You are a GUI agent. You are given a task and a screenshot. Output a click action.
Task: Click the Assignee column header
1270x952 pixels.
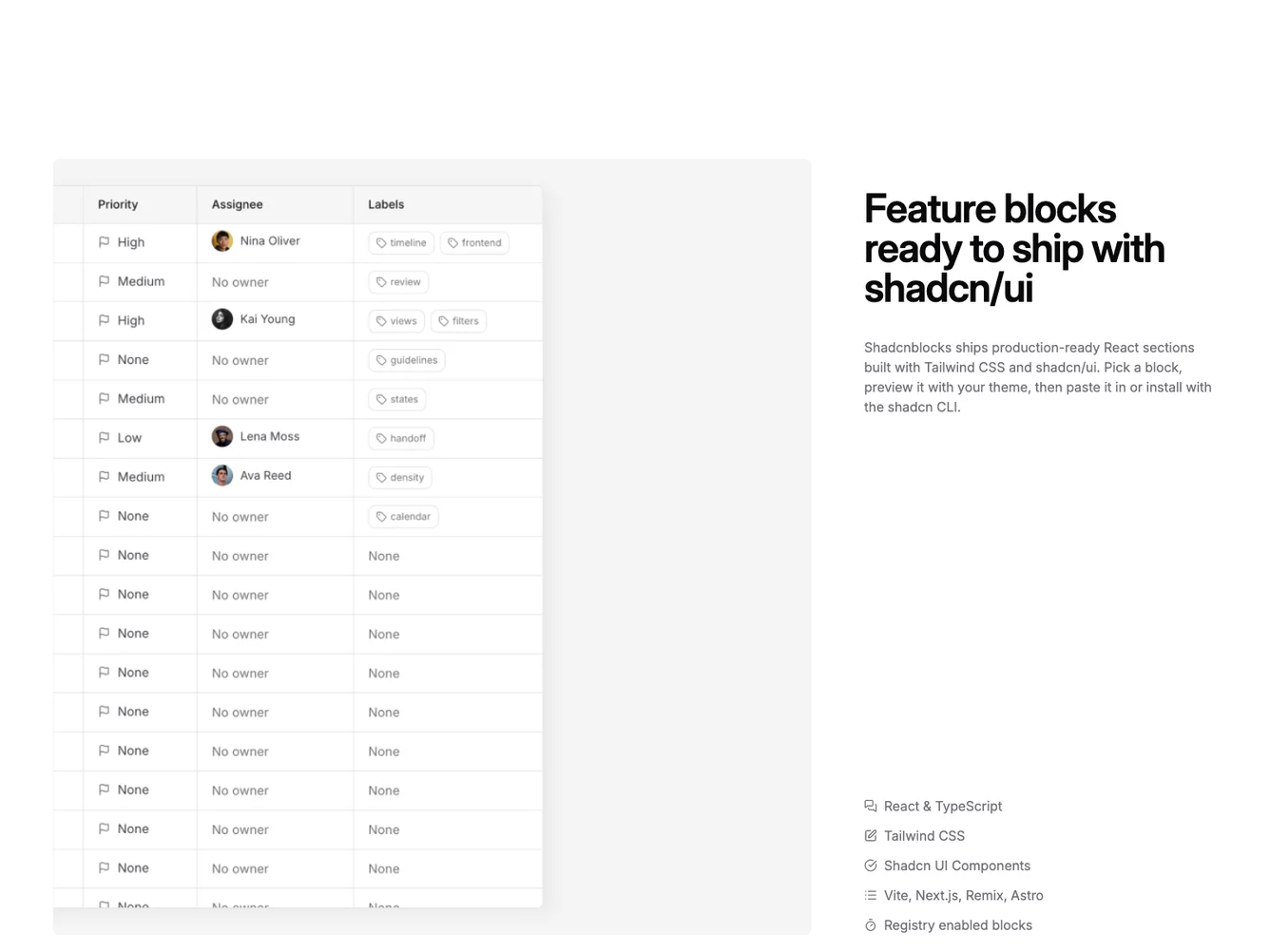pos(238,204)
